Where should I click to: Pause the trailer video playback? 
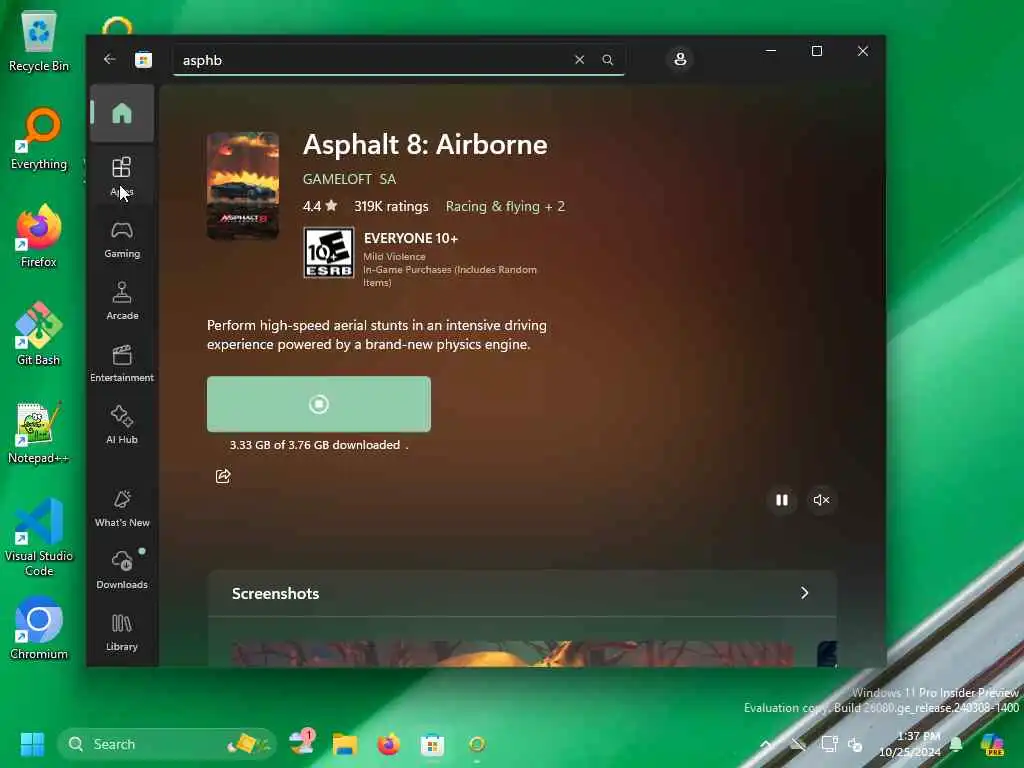[x=782, y=500]
